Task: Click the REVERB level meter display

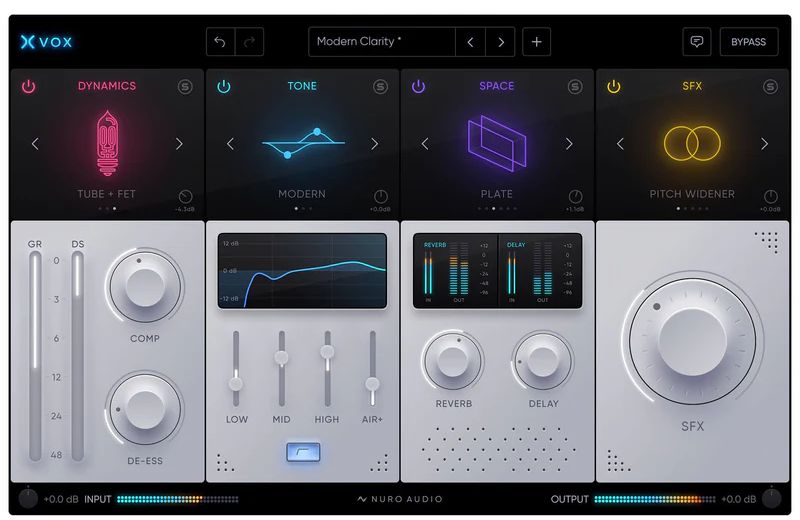Action: pos(456,271)
